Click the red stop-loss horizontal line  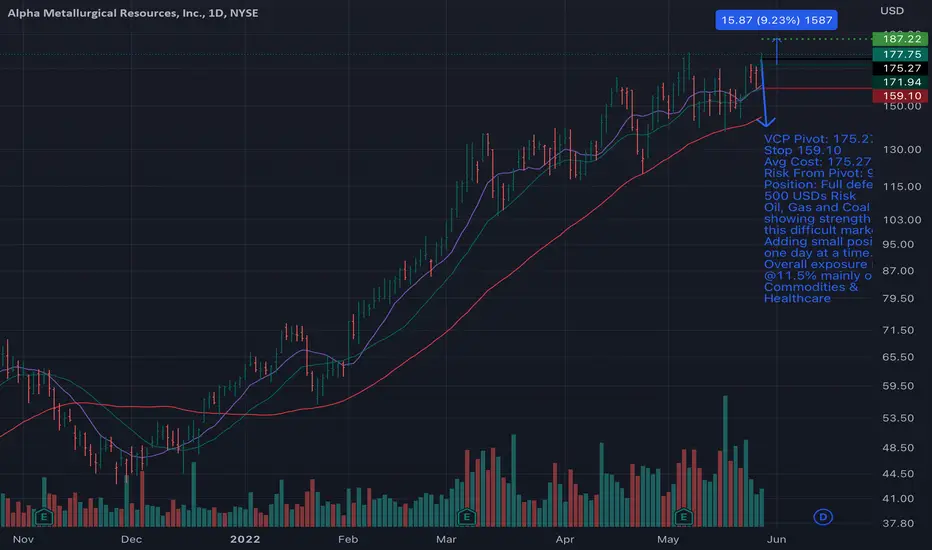(817, 88)
